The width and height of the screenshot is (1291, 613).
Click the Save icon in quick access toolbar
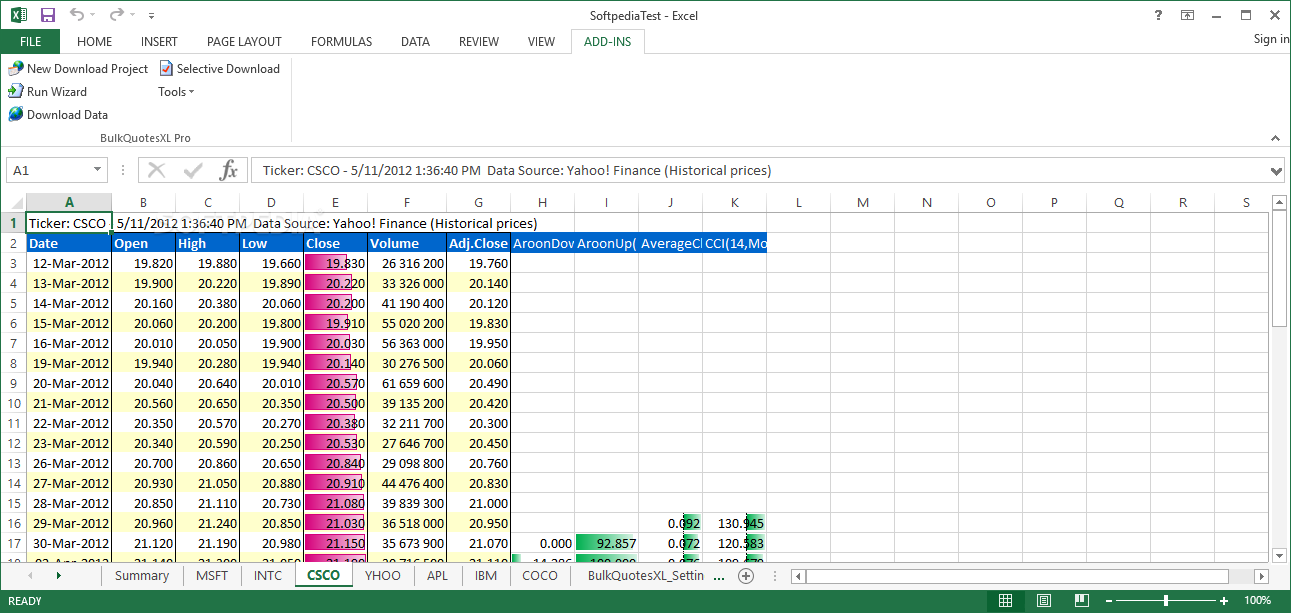(47, 15)
